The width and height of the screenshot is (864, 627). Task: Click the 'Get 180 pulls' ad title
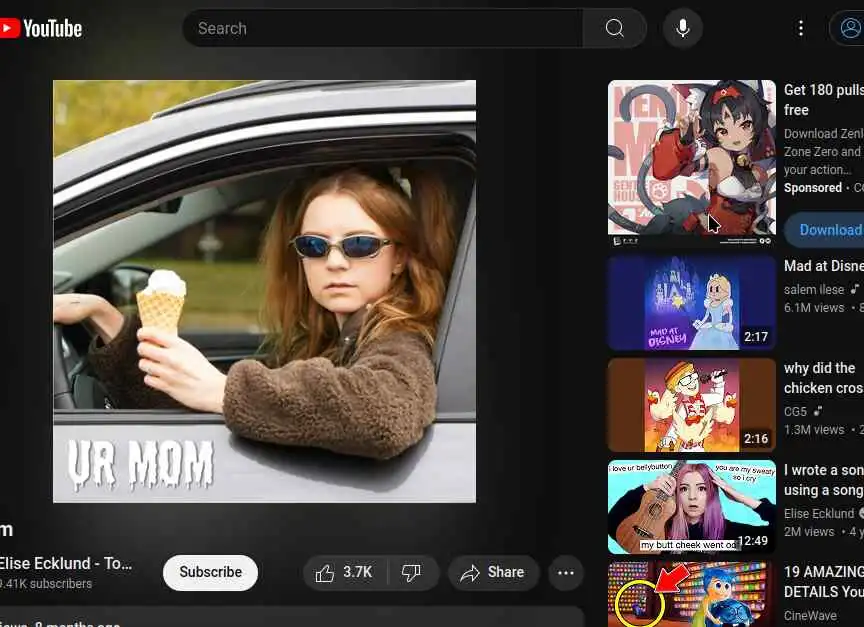pyautogui.click(x=824, y=100)
